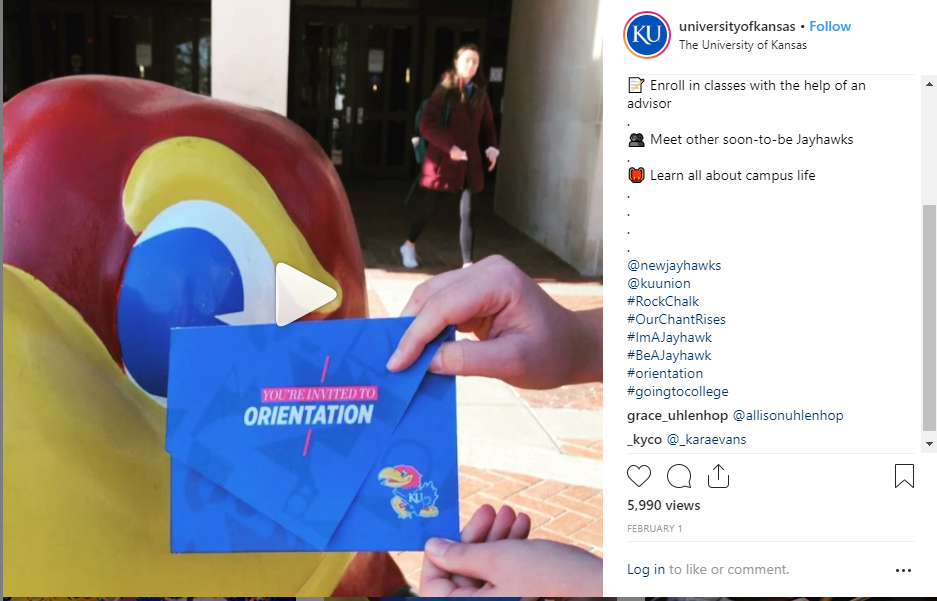Viewport: 937px width, 601px height.
Task: Visit the @newjayhawks mention
Action: 674,265
